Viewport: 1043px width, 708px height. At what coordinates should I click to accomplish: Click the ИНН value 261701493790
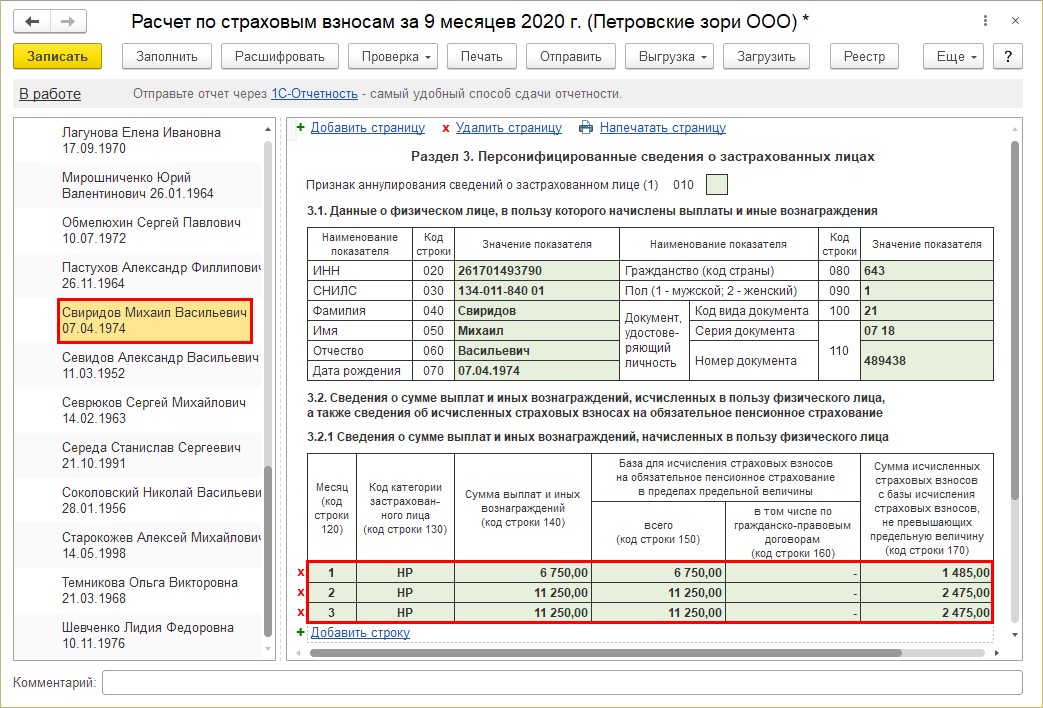point(537,271)
